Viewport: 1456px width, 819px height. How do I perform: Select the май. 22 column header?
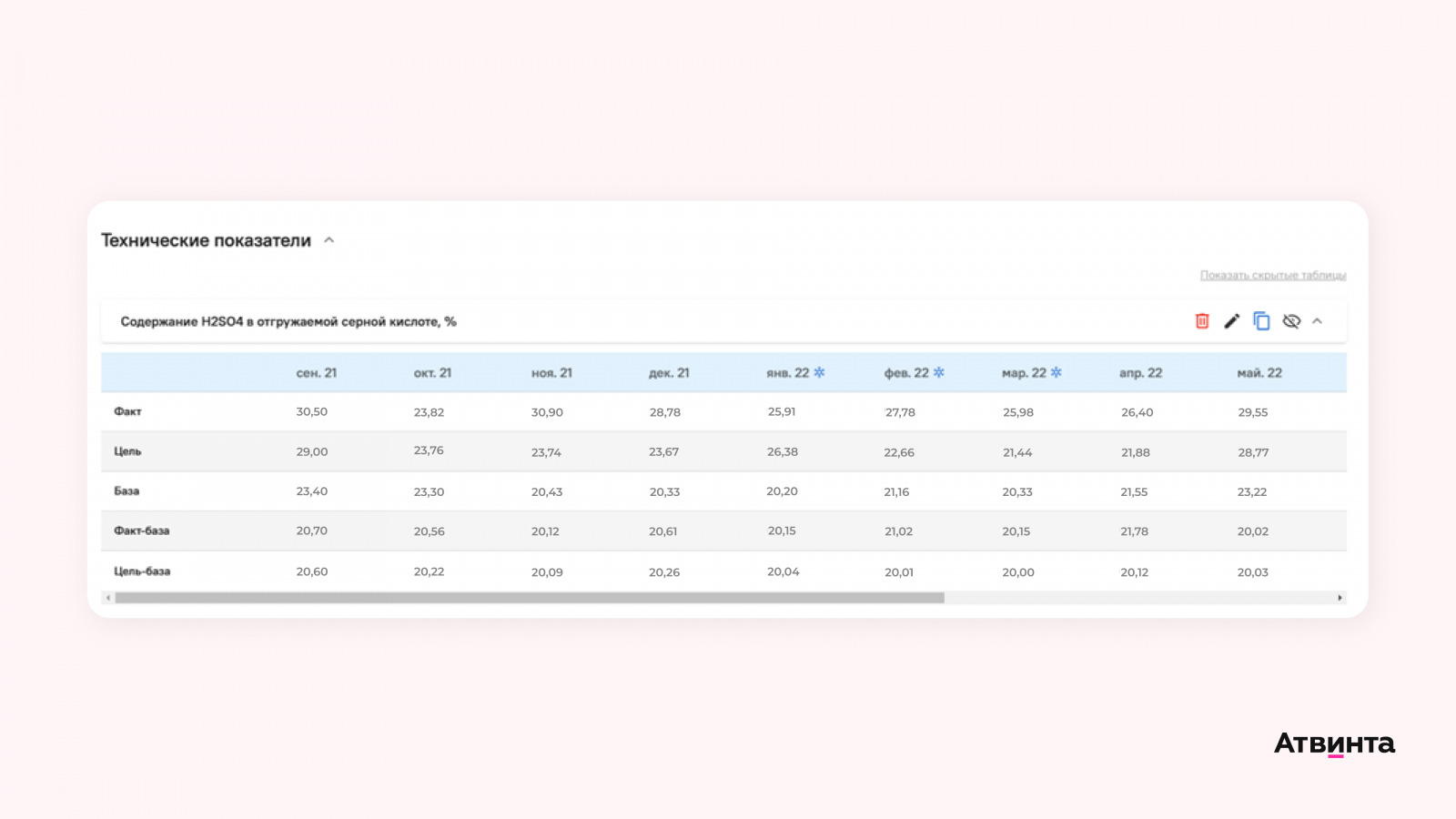[x=1259, y=373]
